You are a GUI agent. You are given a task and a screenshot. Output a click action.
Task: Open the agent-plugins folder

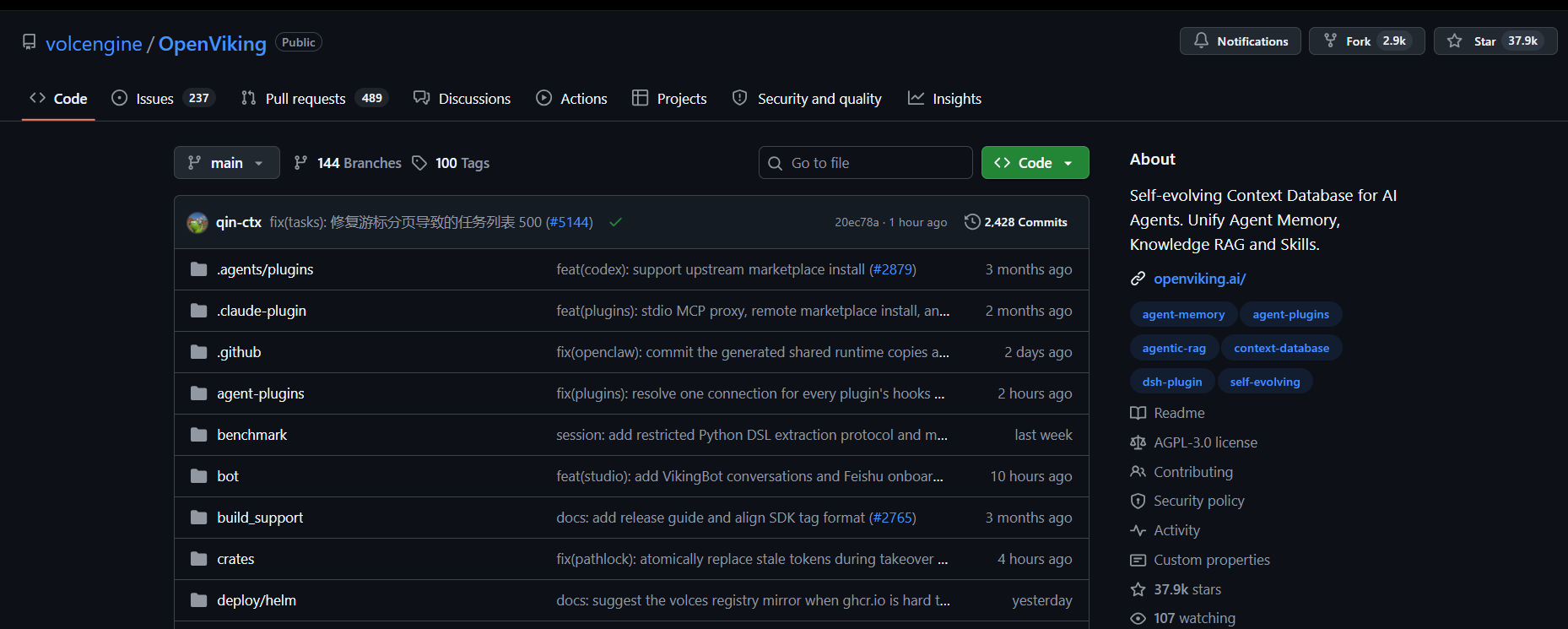(x=260, y=393)
